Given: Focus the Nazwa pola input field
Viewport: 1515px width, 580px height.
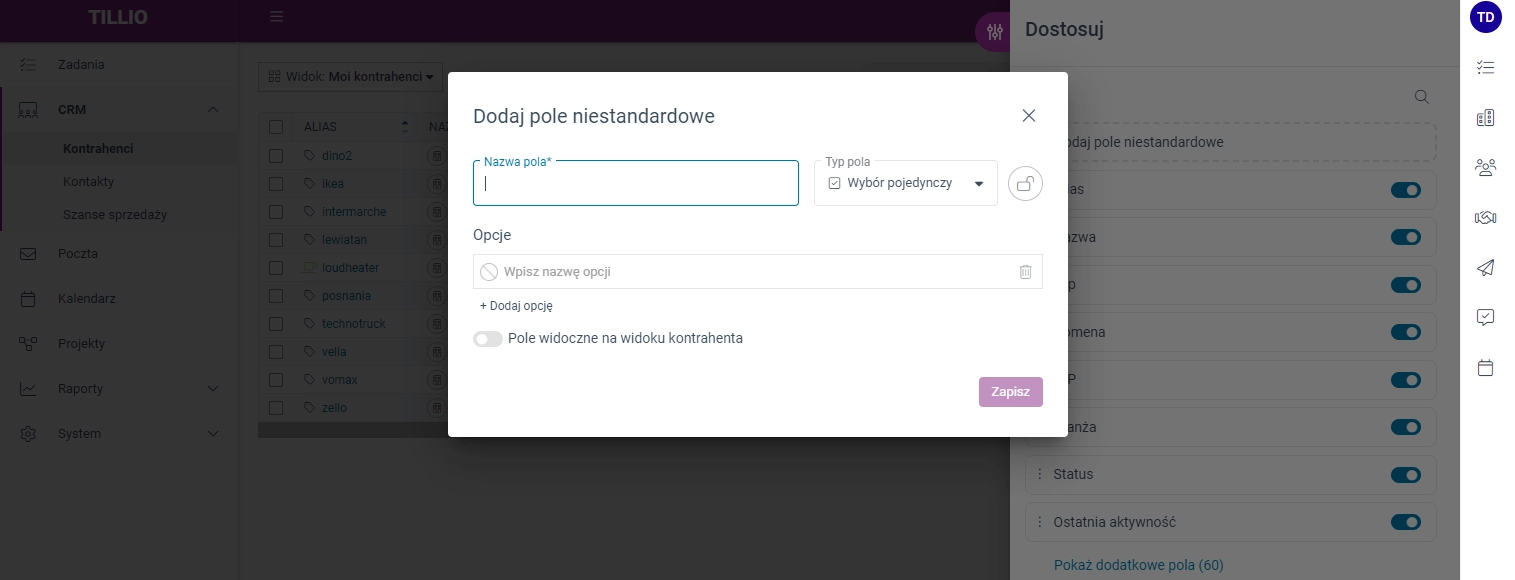Looking at the screenshot, I should point(636,183).
